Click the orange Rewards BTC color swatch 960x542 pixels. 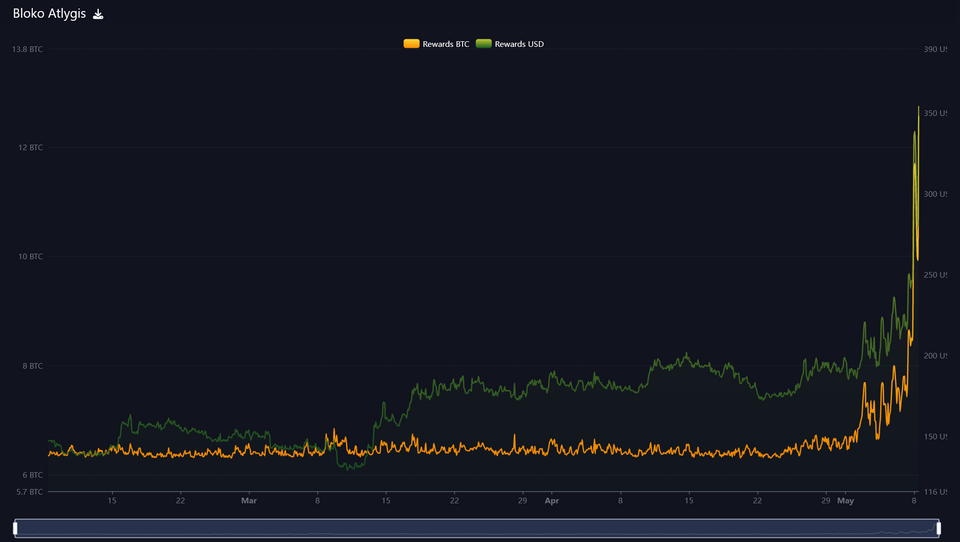[x=411, y=44]
